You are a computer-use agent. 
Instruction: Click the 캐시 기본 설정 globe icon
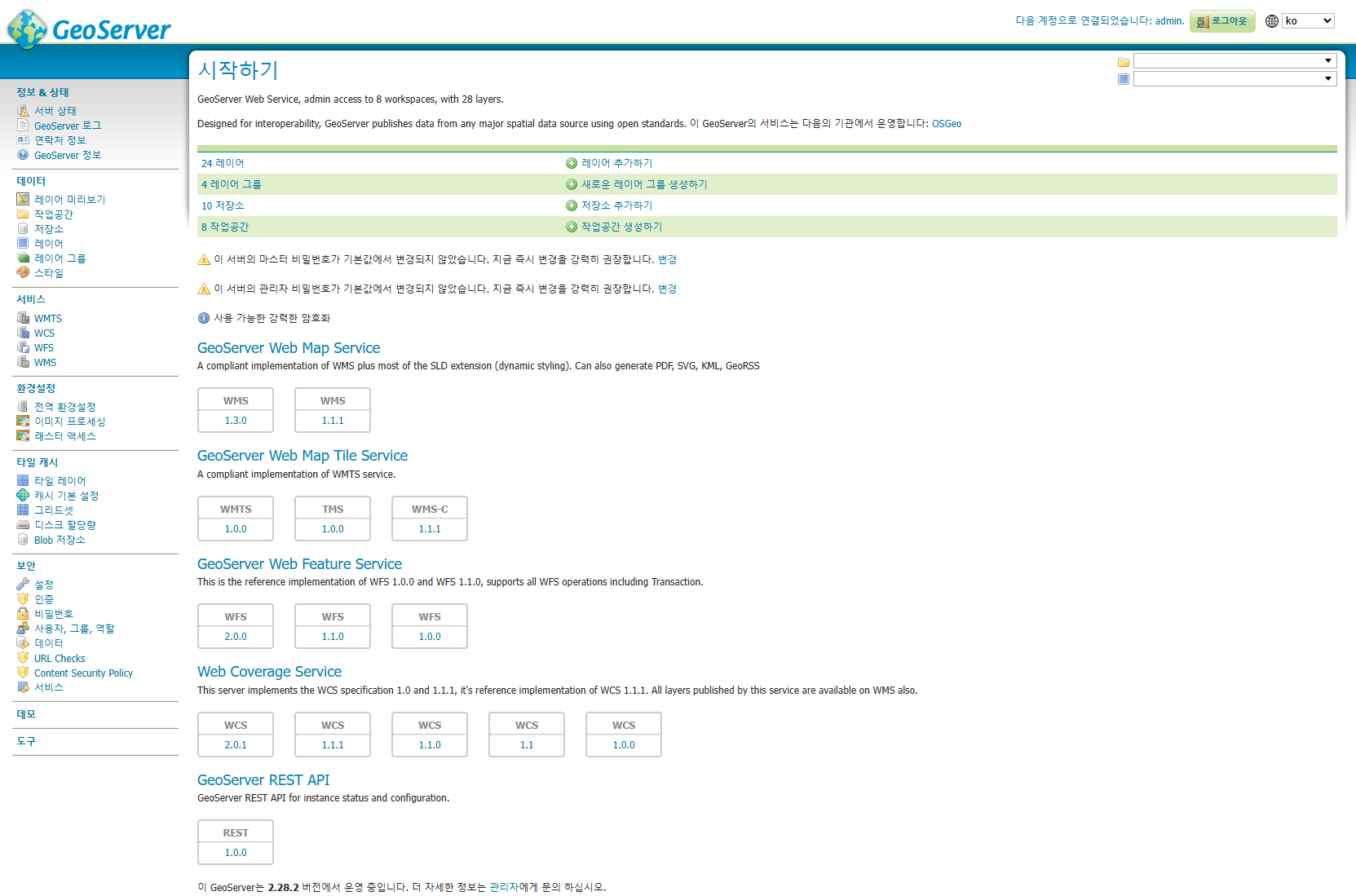click(23, 496)
